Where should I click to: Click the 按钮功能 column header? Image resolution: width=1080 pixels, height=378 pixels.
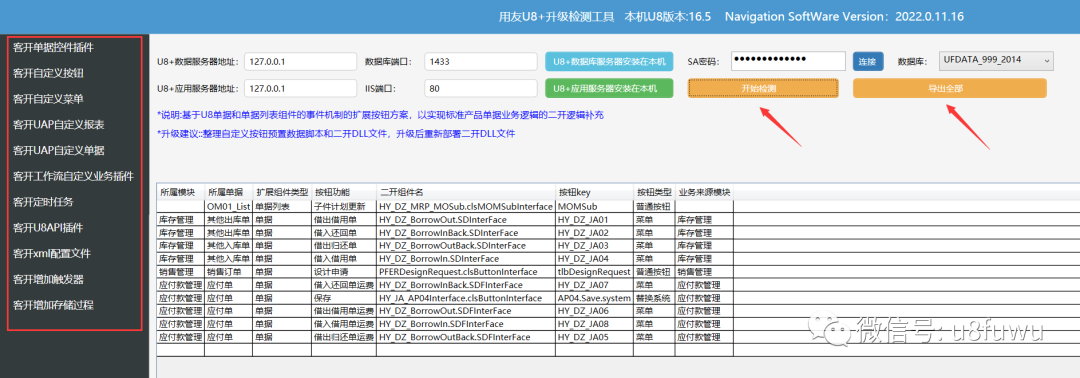click(x=344, y=192)
